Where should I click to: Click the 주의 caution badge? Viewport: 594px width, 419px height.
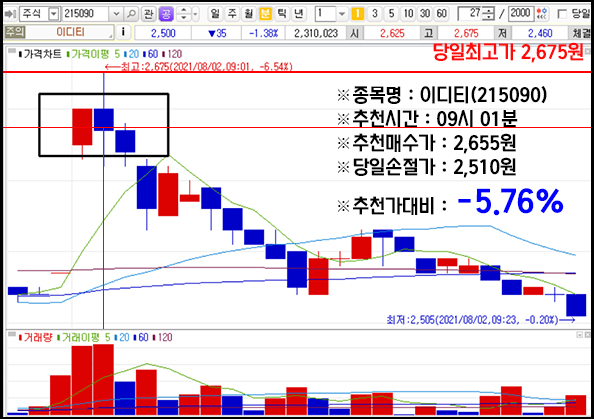14,32
